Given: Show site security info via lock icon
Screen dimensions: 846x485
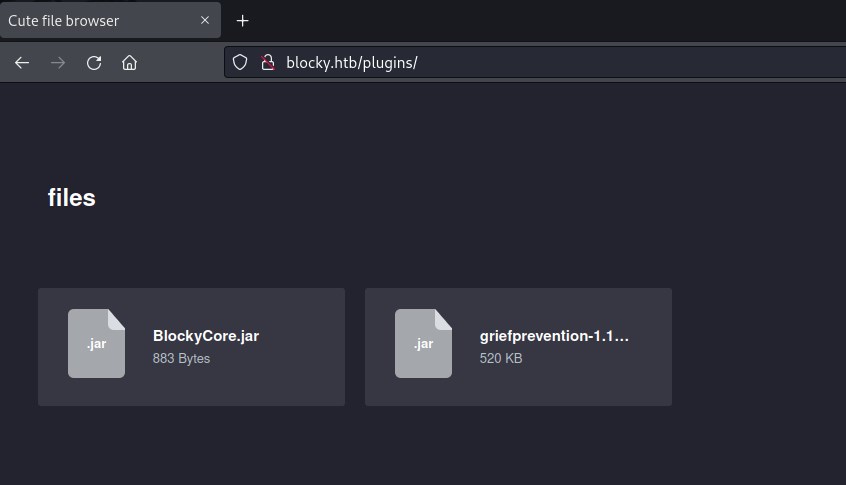Looking at the screenshot, I should (267, 62).
